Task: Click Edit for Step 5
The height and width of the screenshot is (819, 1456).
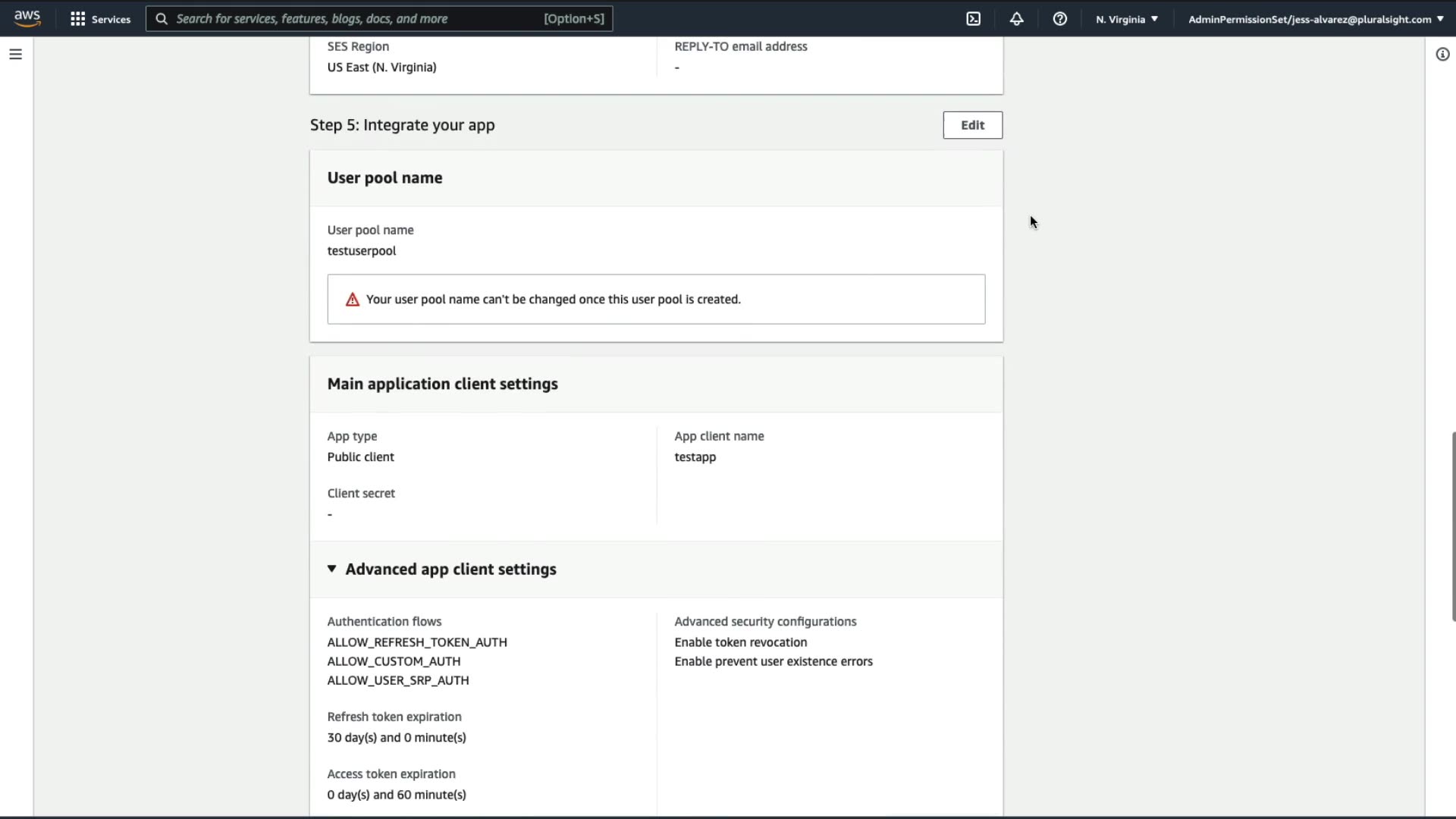Action: (x=972, y=125)
